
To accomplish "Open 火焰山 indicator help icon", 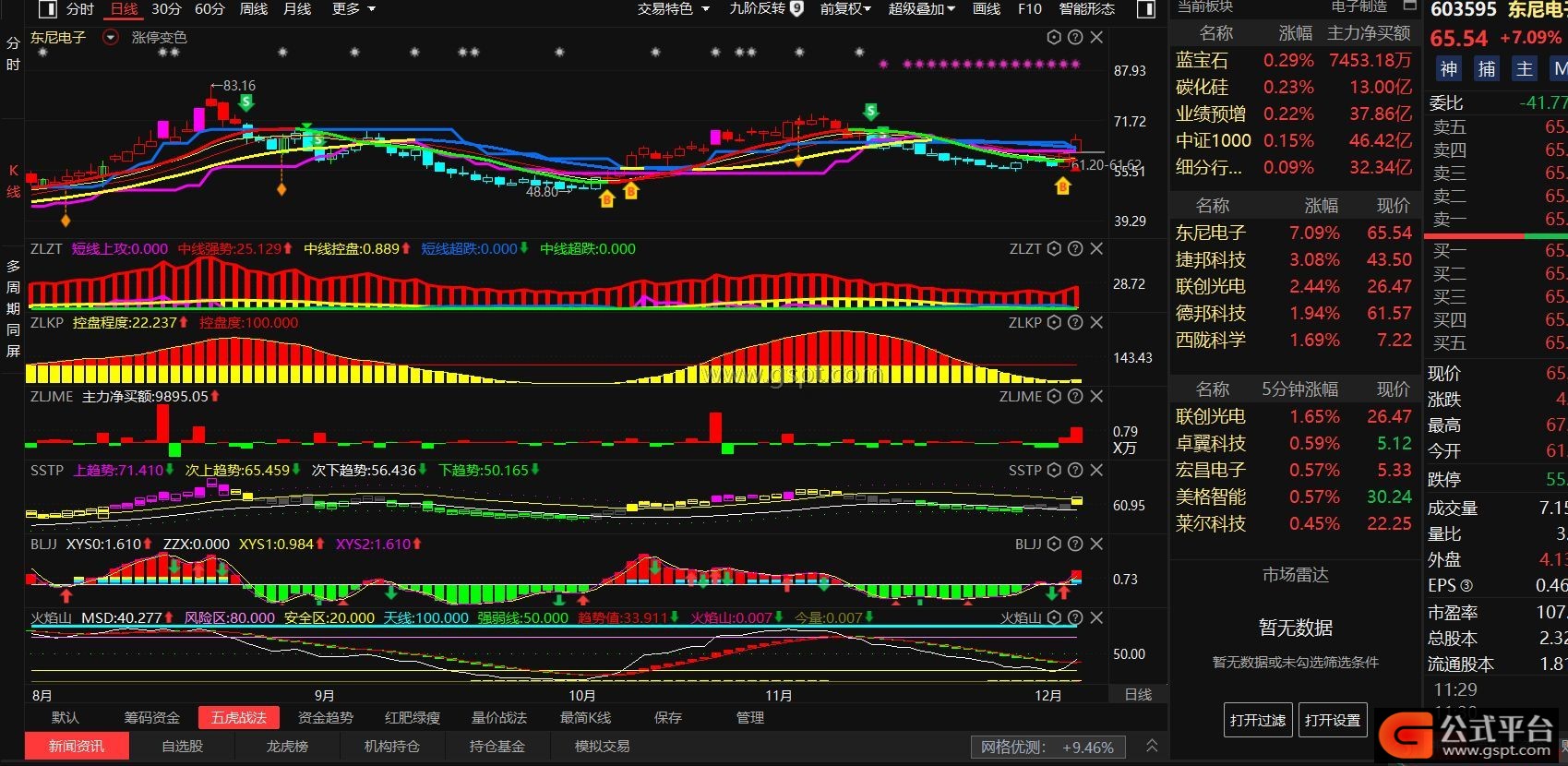I will [x=1075, y=617].
